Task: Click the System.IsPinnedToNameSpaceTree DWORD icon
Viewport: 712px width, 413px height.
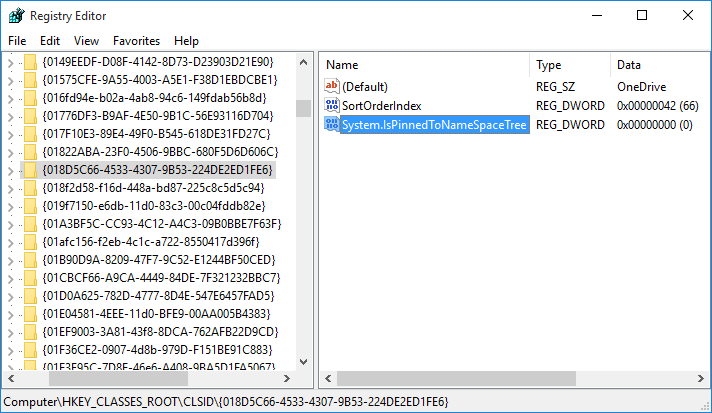Action: click(331, 124)
